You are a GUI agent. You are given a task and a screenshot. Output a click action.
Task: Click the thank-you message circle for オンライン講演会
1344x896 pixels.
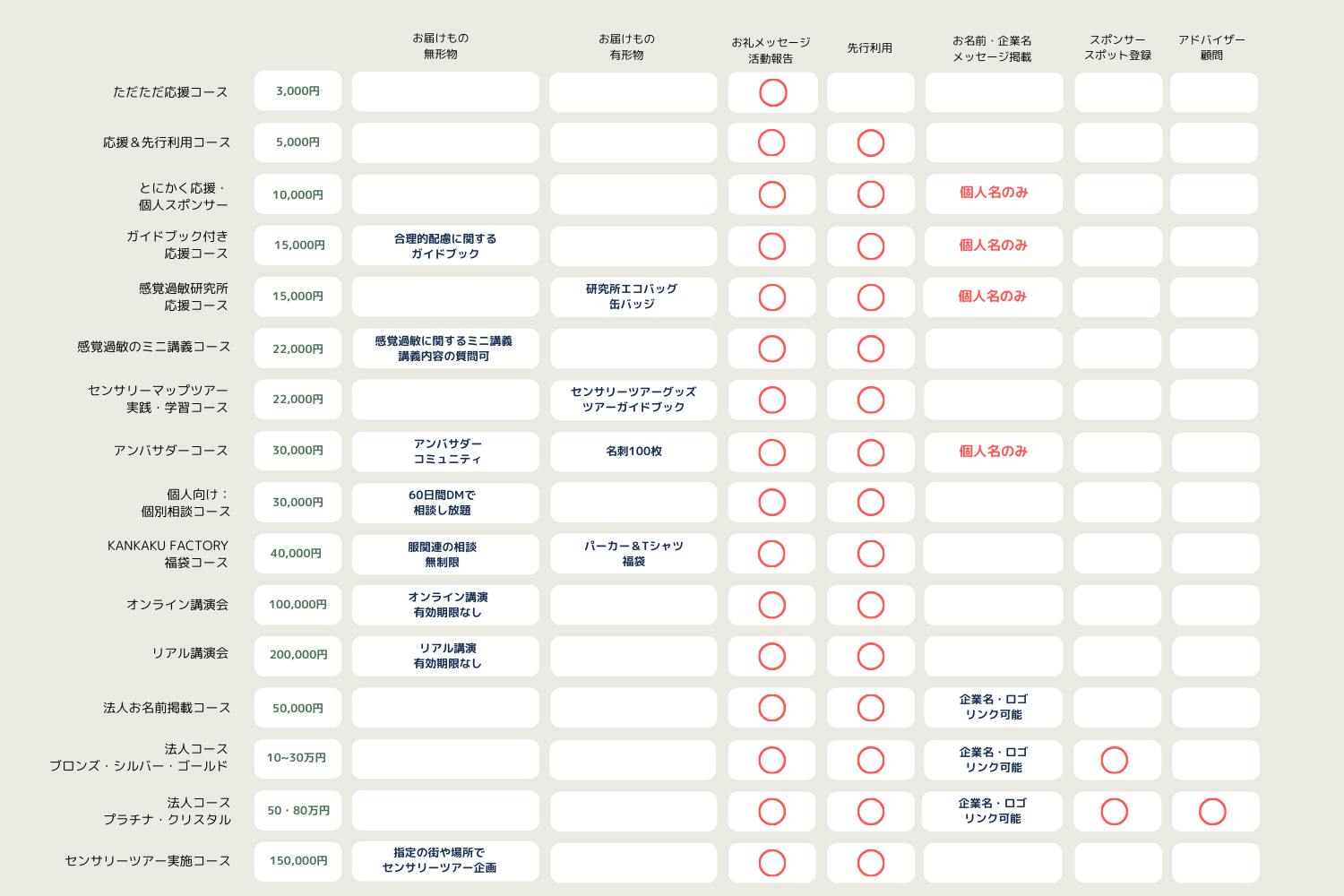tap(771, 606)
